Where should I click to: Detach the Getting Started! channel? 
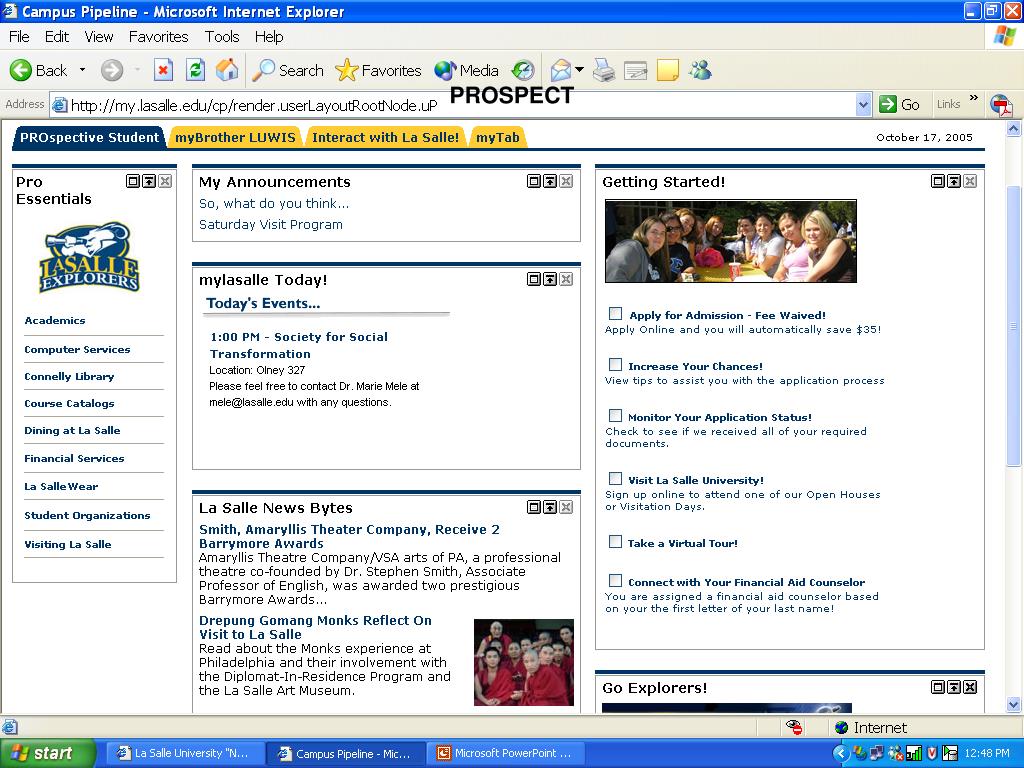pyautogui.click(x=938, y=181)
